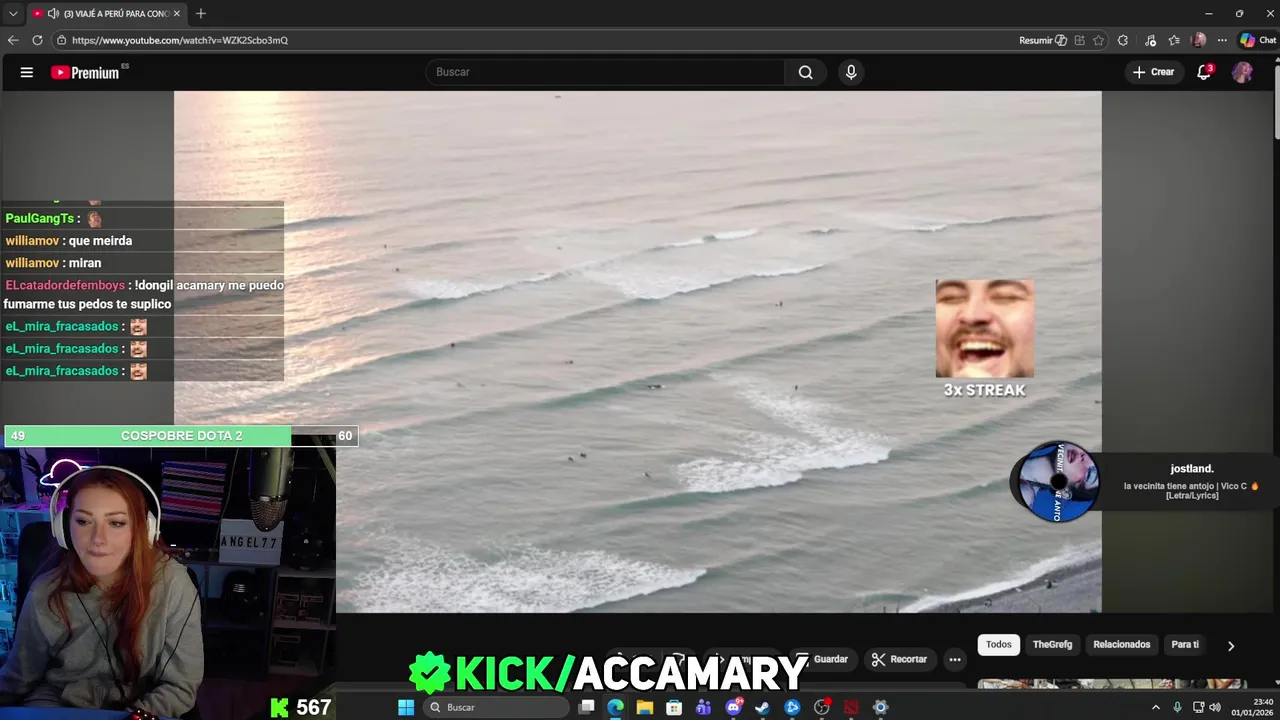Viewport: 1280px width, 720px height.
Task: Open Discord from taskbar
Action: pyautogui.click(x=734, y=707)
